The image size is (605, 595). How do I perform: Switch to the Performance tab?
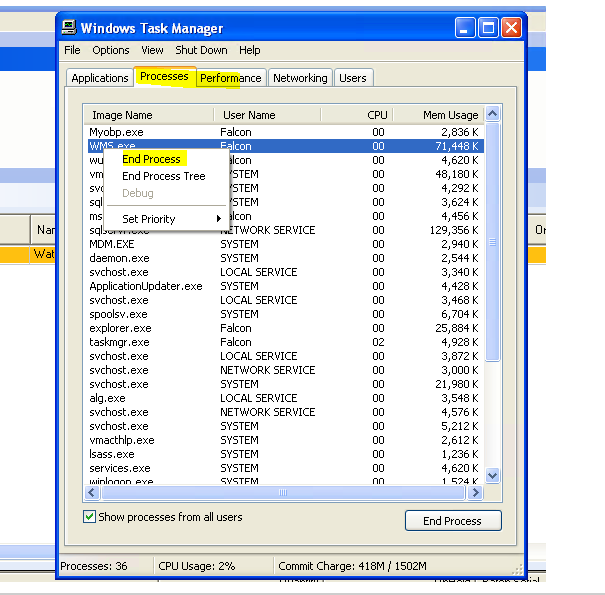(x=231, y=78)
